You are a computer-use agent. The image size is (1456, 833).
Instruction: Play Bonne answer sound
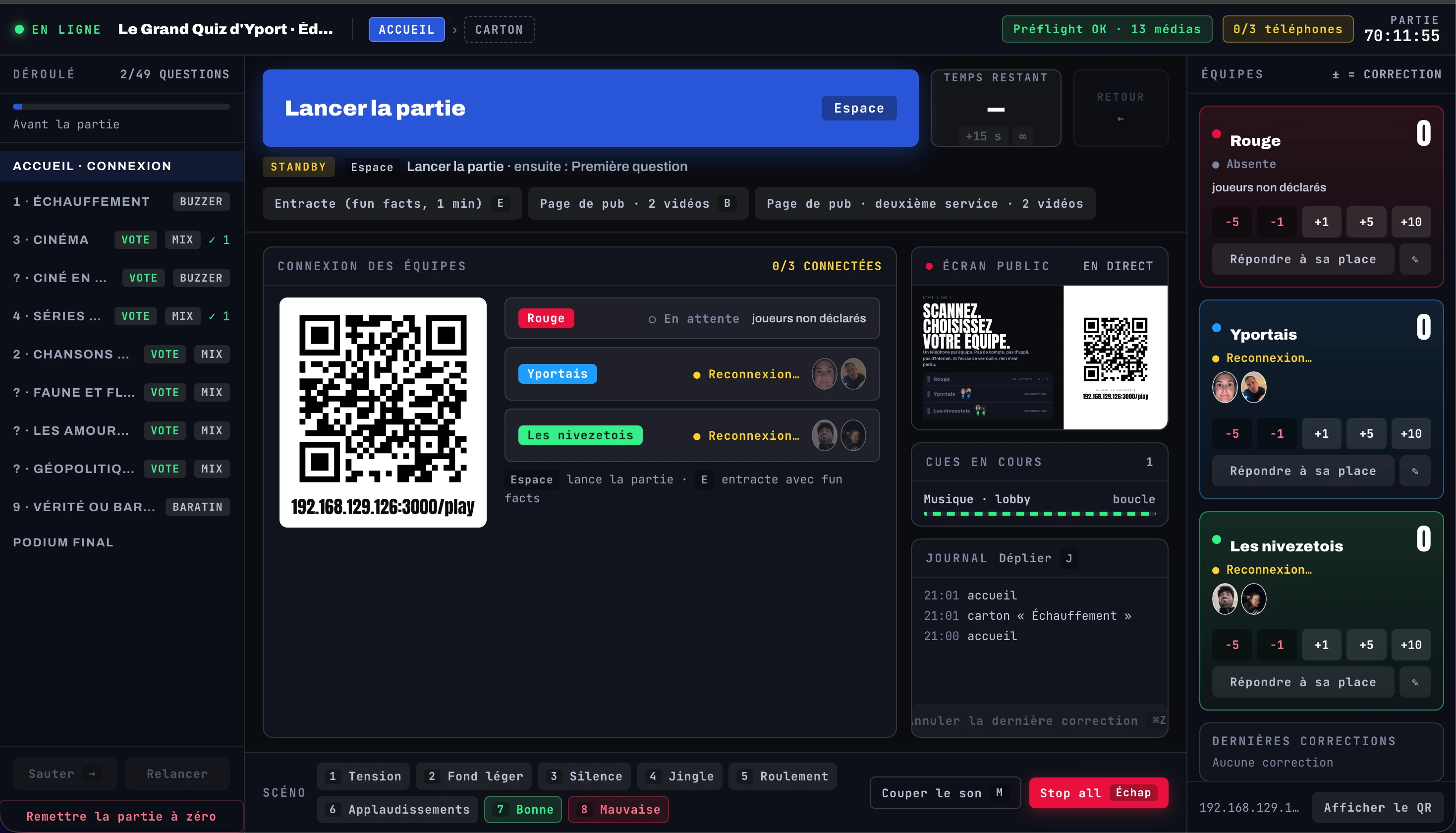(523, 810)
